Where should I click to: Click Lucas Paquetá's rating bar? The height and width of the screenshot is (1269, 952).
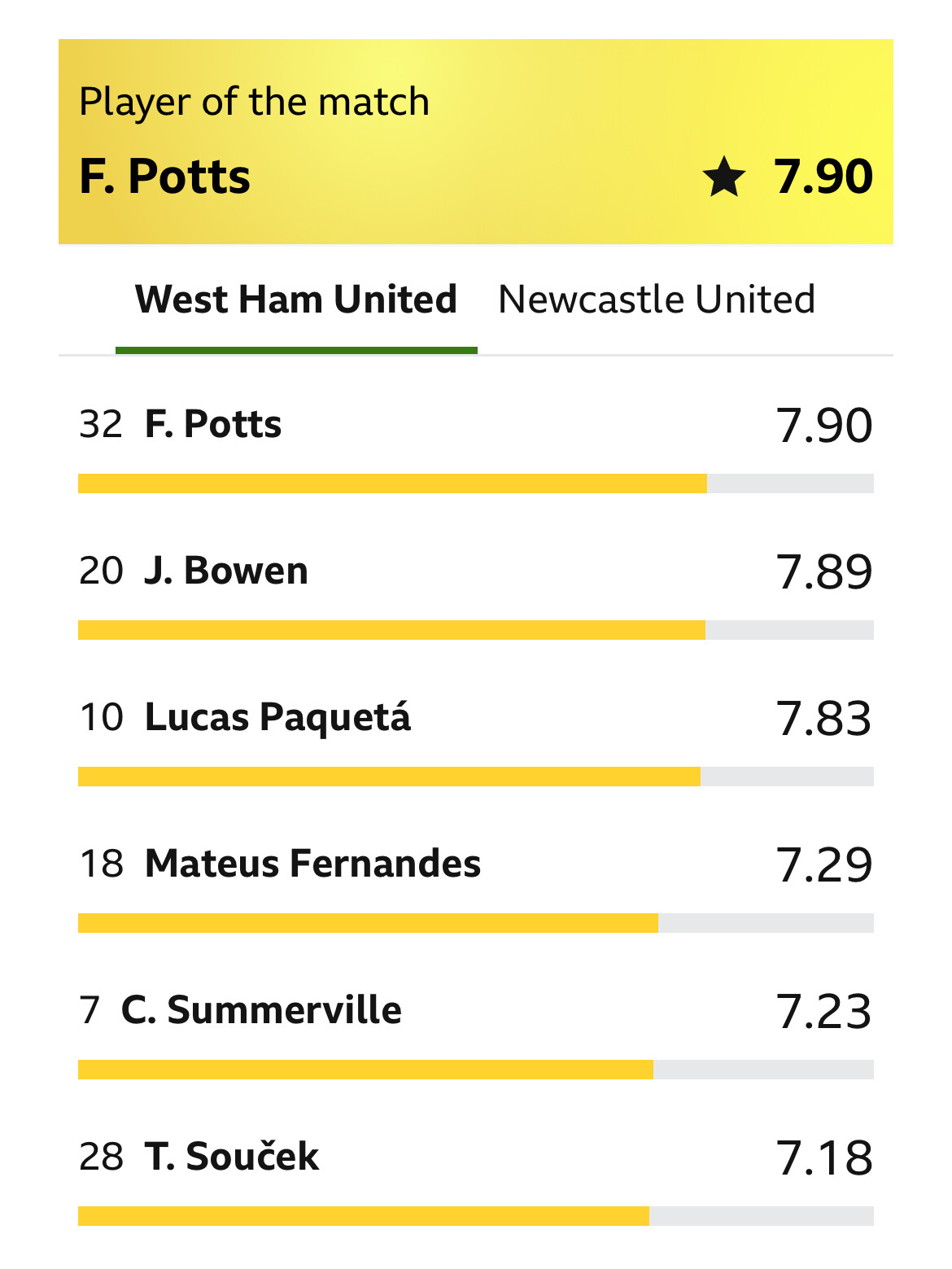[389, 777]
